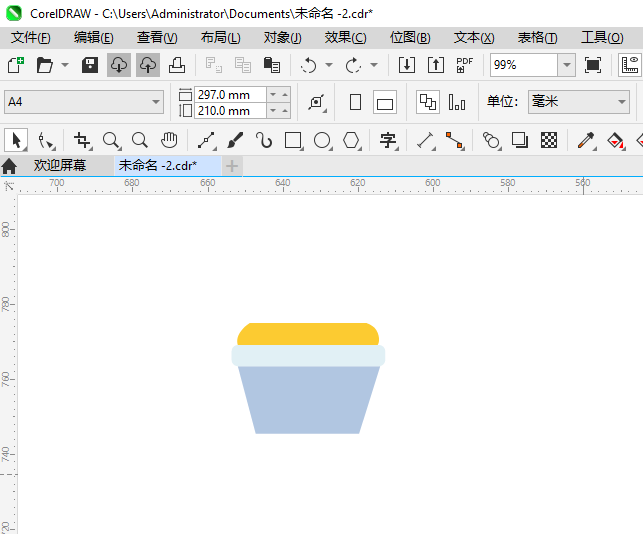
Task: Click the Cut icon in the toolbar
Action: (214, 65)
